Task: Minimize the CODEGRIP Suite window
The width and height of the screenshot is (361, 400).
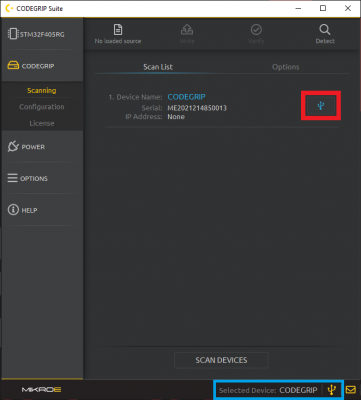Action: coord(298,8)
